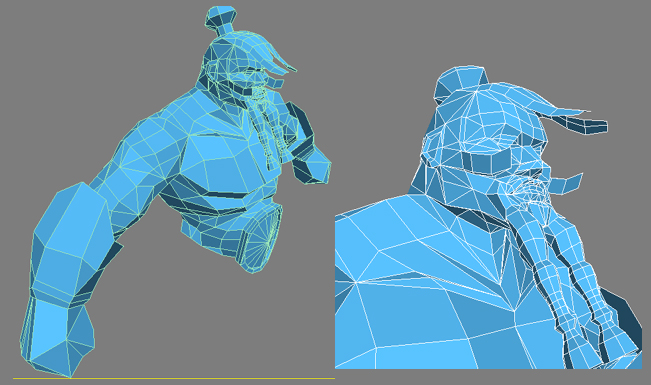Click the yellow ground line under the model
The height and width of the screenshot is (385, 651).
174,378
